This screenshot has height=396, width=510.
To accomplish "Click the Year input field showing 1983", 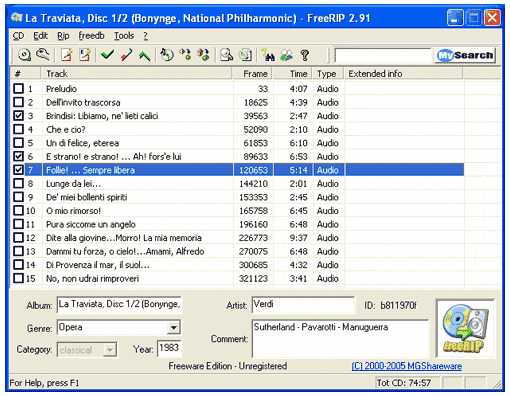I will point(169,348).
